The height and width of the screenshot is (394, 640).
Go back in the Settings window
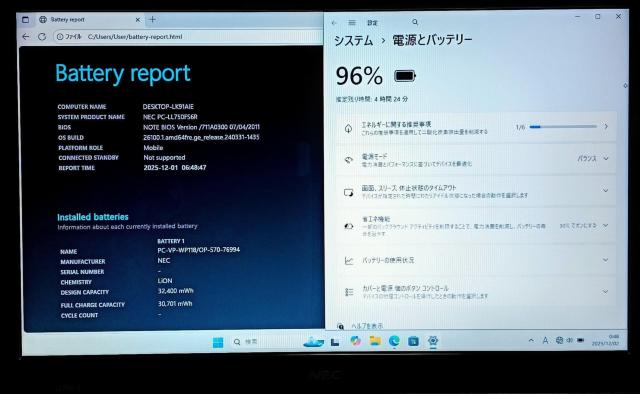(334, 23)
